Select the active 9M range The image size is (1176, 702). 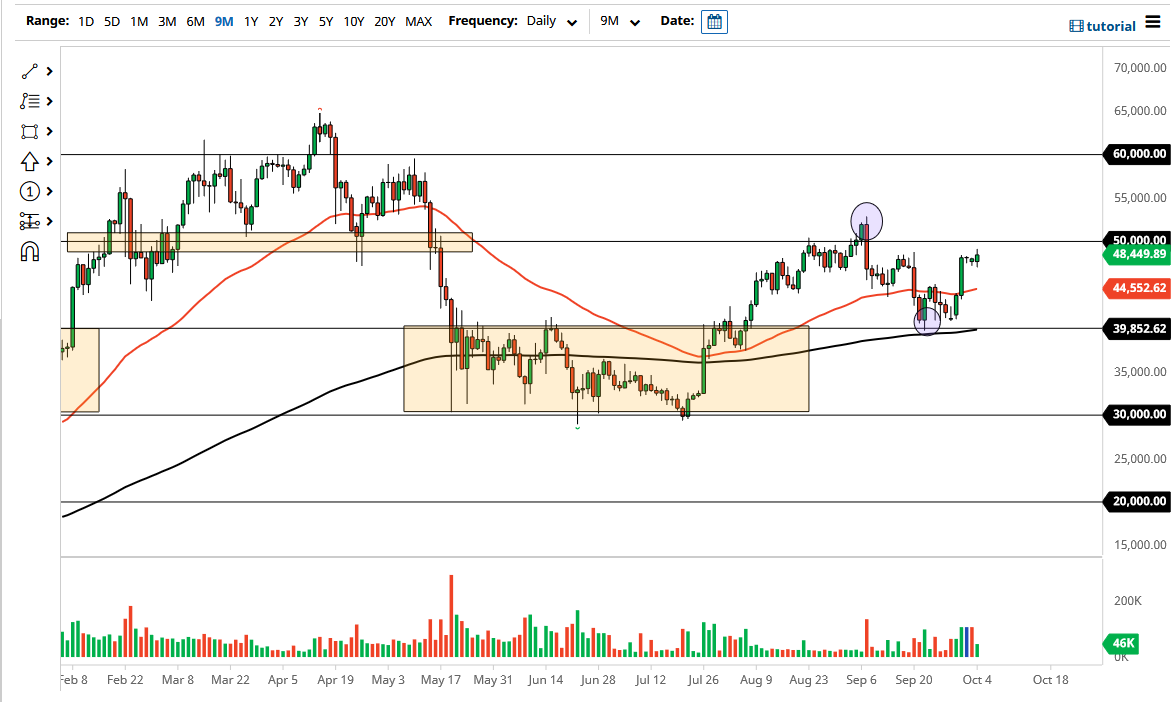coord(224,22)
